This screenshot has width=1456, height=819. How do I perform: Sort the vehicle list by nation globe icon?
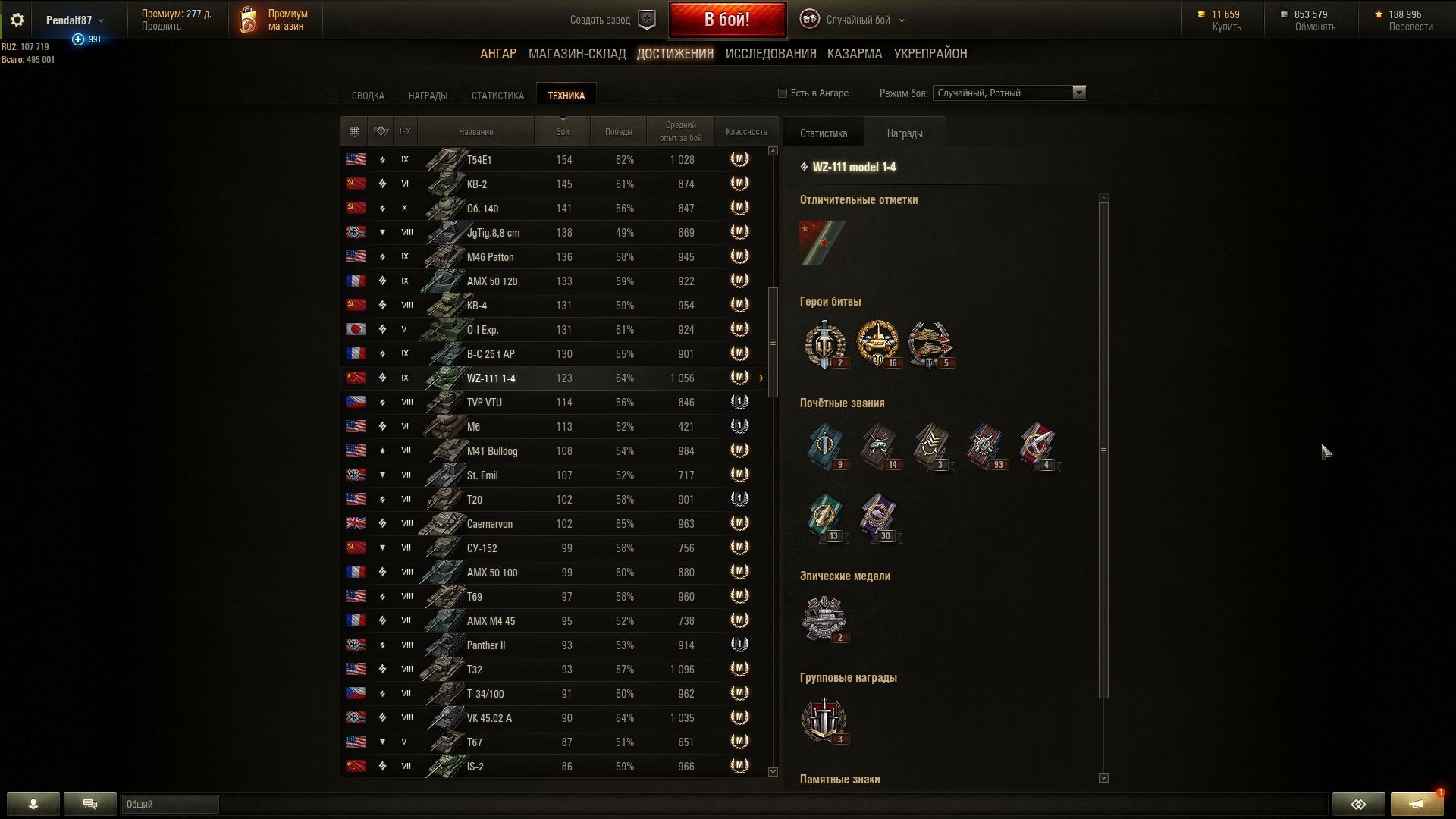point(354,131)
